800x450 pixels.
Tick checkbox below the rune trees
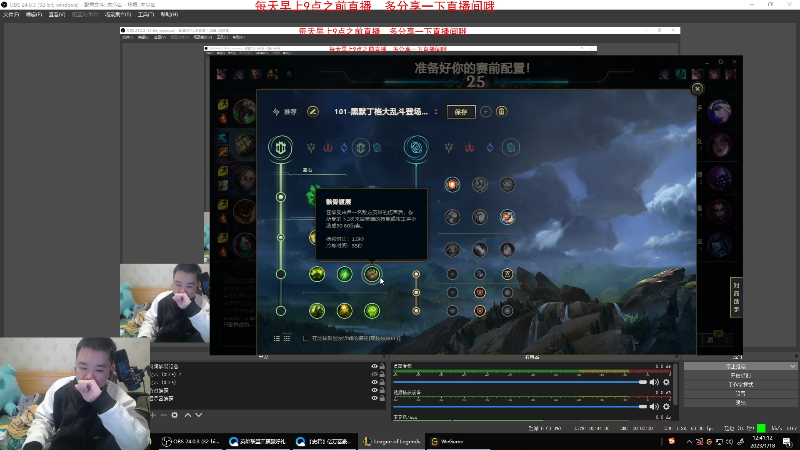(306, 338)
